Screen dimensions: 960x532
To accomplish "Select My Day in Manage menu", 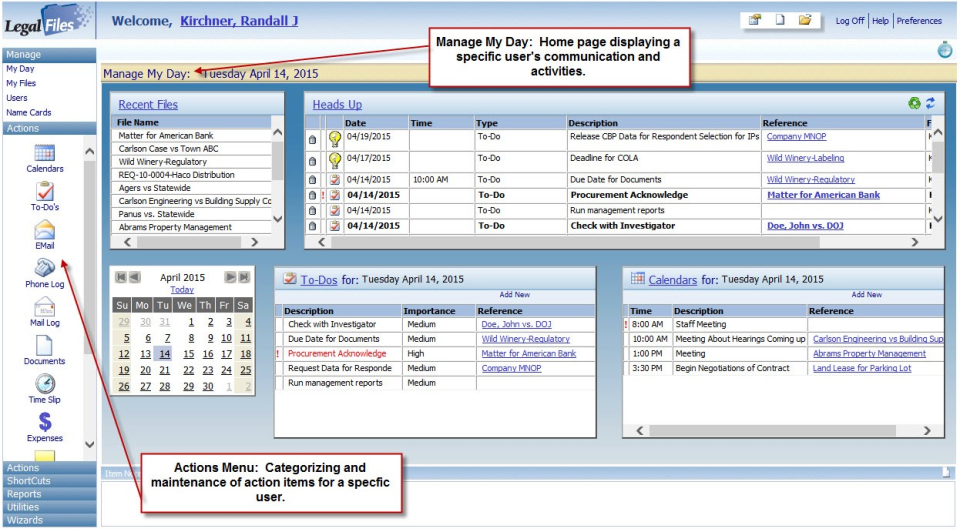I will point(20,69).
